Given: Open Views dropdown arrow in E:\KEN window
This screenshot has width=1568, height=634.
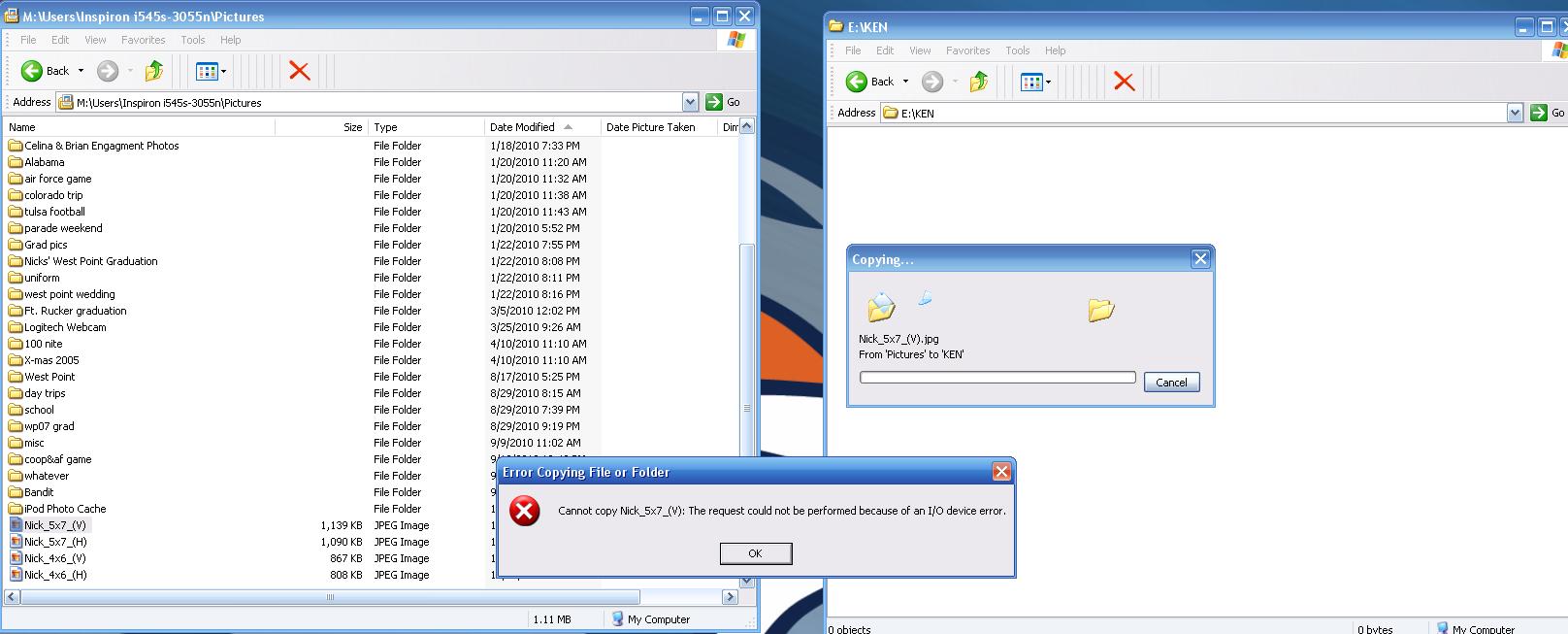Looking at the screenshot, I should click(1048, 82).
